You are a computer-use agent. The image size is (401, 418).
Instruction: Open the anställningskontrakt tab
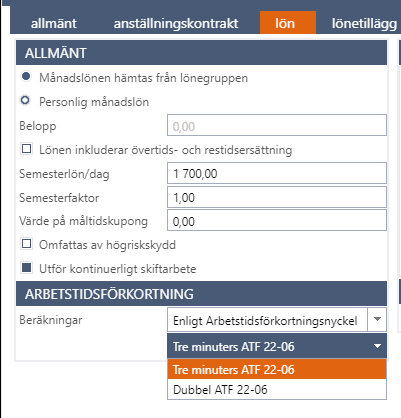(176, 23)
